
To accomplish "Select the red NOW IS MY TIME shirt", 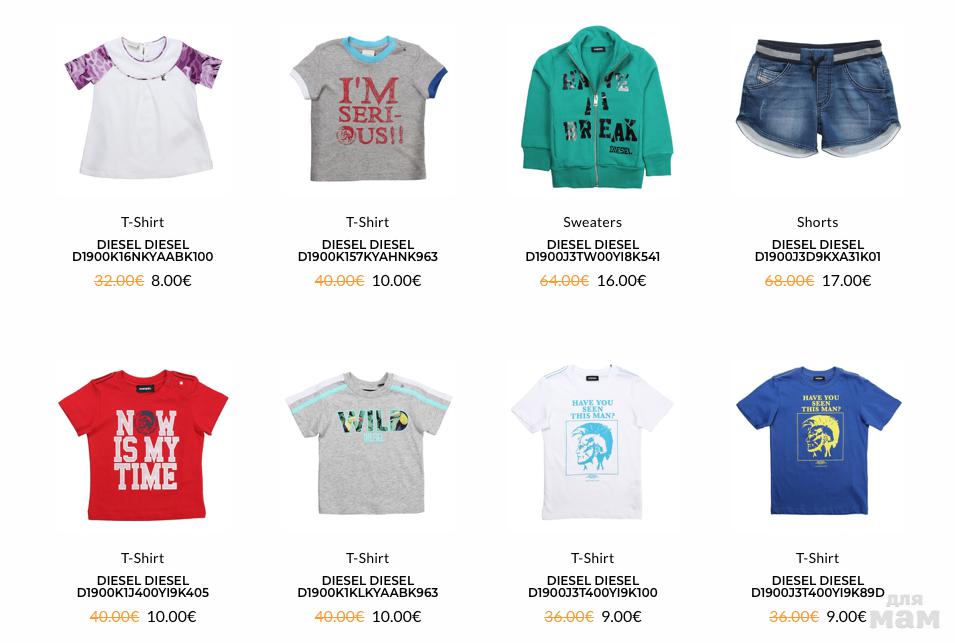I will [143, 444].
